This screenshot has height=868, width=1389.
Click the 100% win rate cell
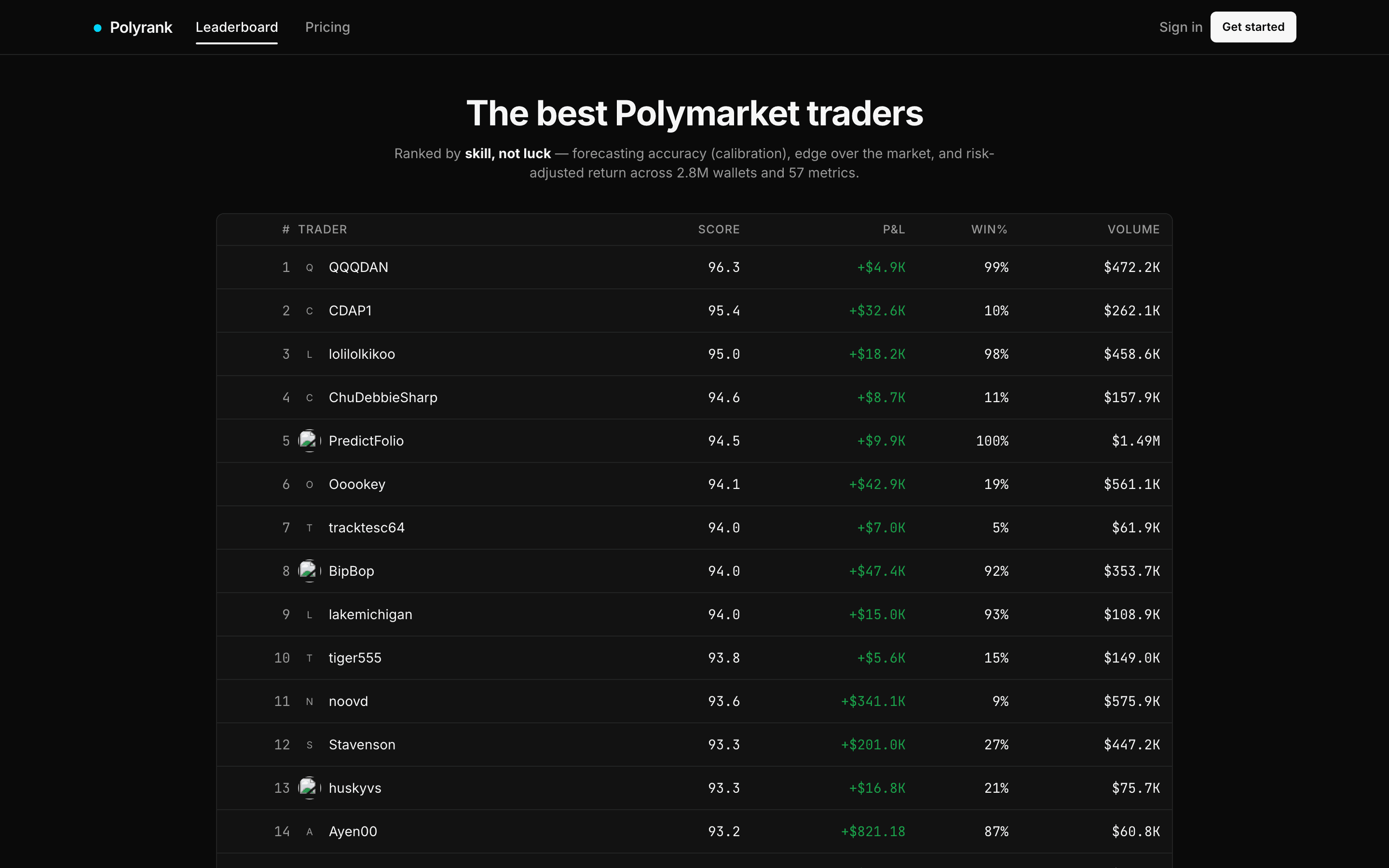(x=993, y=441)
